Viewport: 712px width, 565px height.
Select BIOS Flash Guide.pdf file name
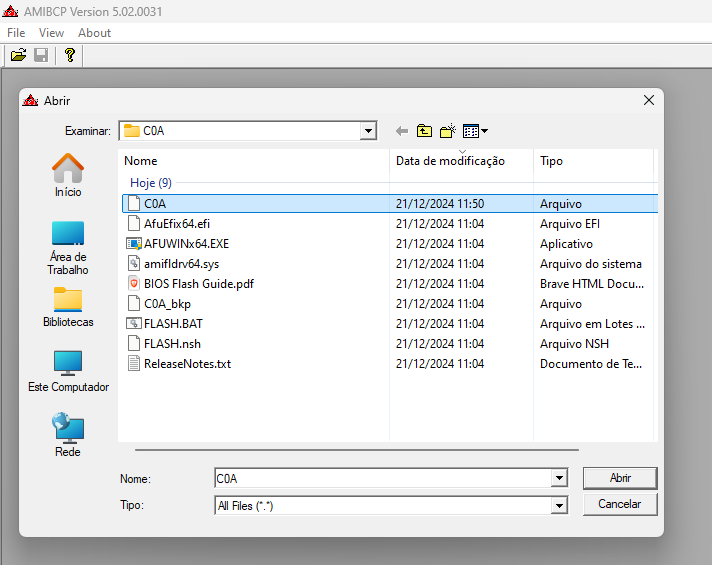[x=199, y=283]
